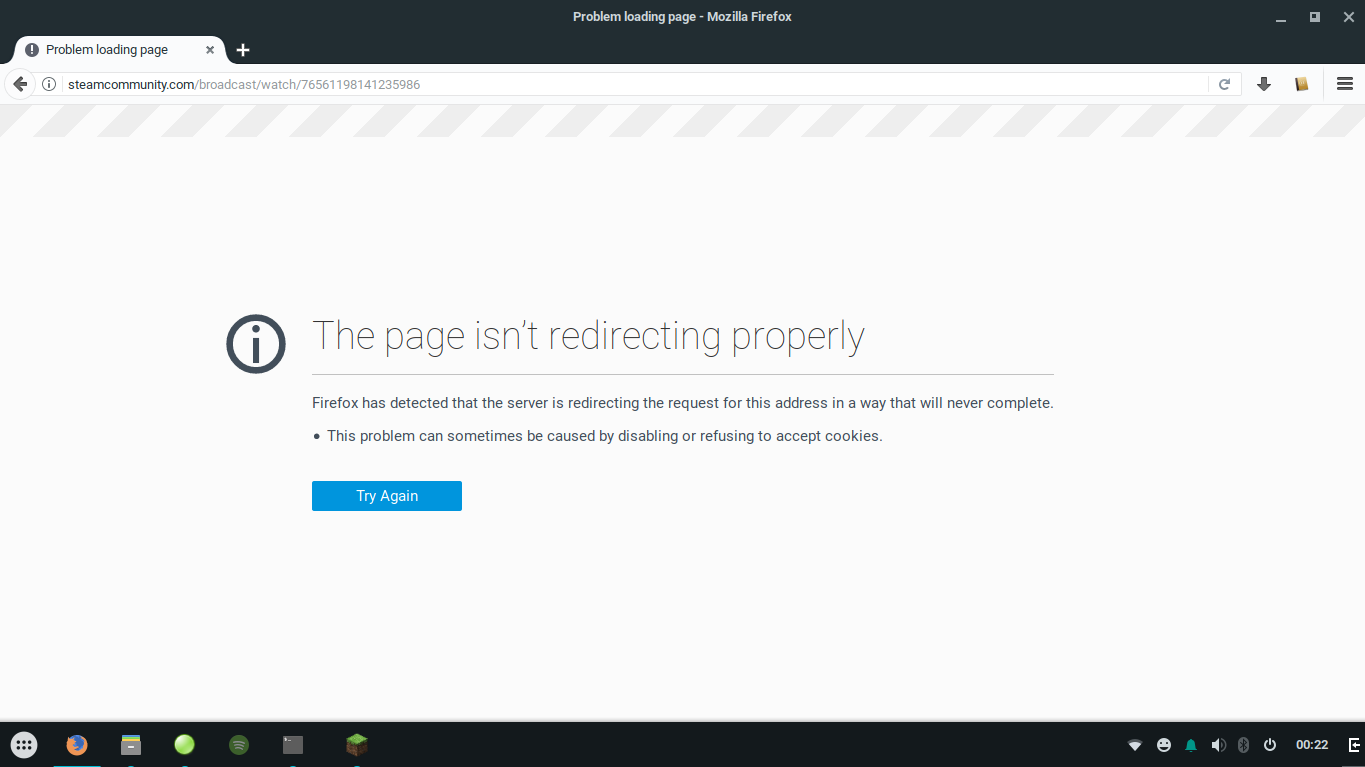Click the steamcommunity.com URL field
Viewport: 1365px width, 767px height.
click(635, 85)
